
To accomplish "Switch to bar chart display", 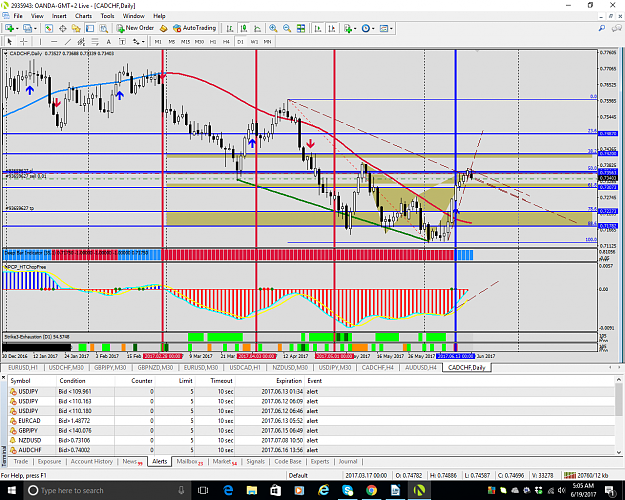I will pyautogui.click(x=230, y=28).
